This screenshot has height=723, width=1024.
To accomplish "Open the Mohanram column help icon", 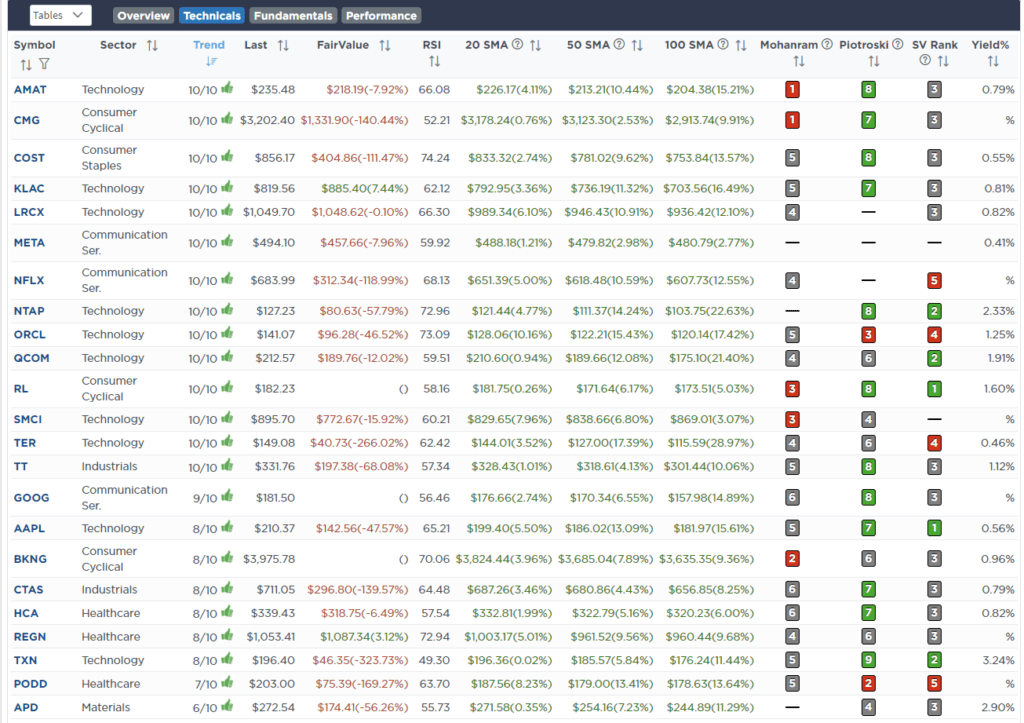I will point(826,44).
